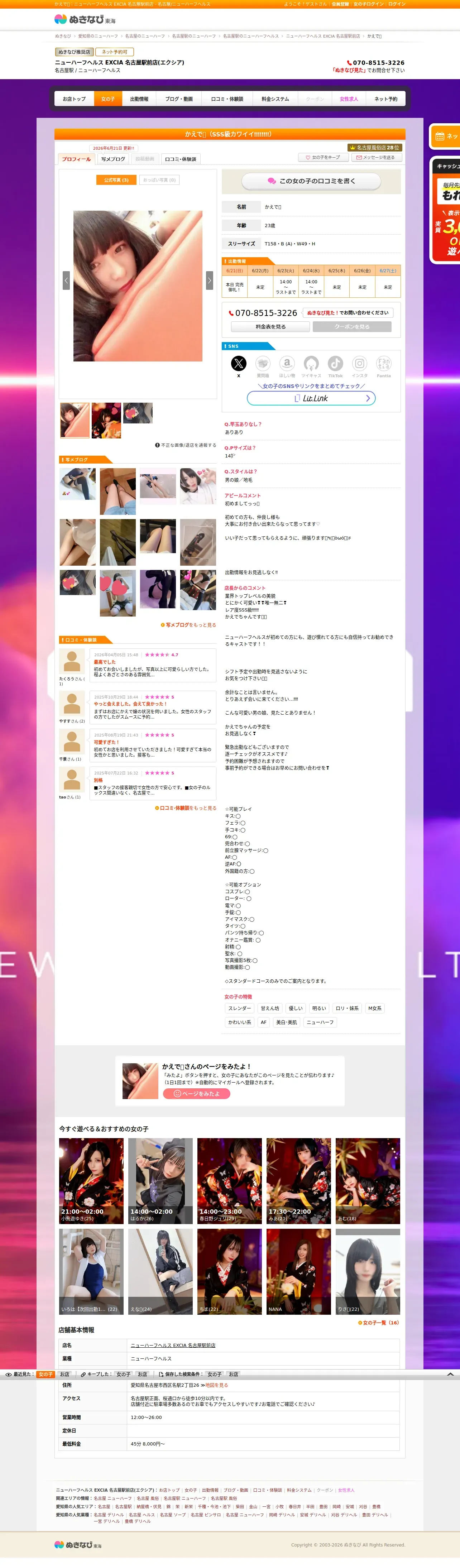
Task: Open the X social media icon
Action: pyautogui.click(x=239, y=363)
